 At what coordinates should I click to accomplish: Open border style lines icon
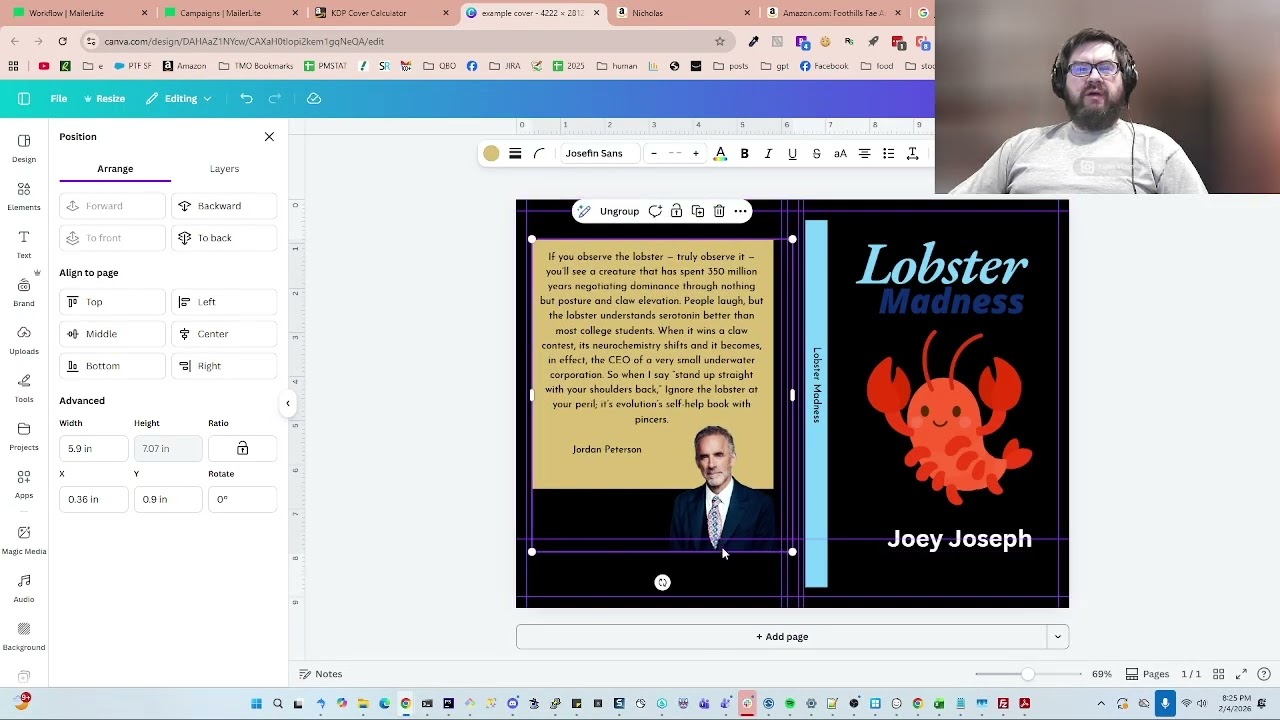point(515,153)
